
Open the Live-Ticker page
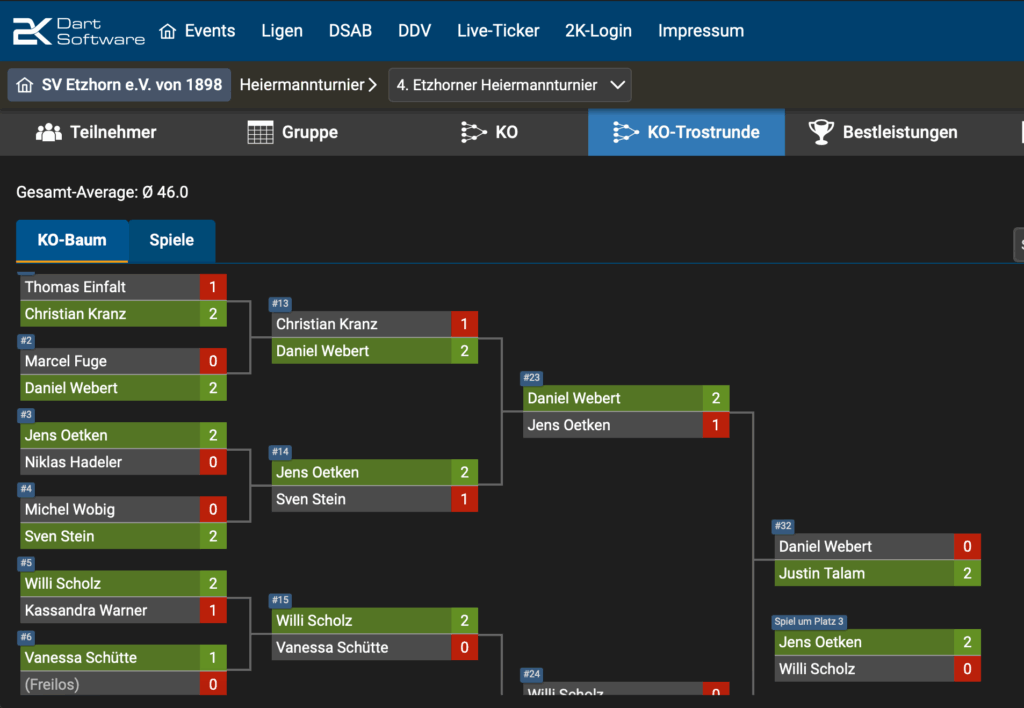pos(498,31)
